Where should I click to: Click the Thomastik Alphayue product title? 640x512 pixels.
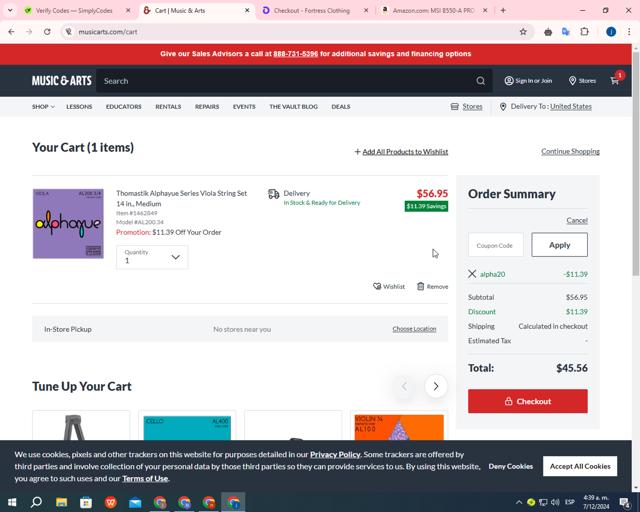click(x=181, y=198)
